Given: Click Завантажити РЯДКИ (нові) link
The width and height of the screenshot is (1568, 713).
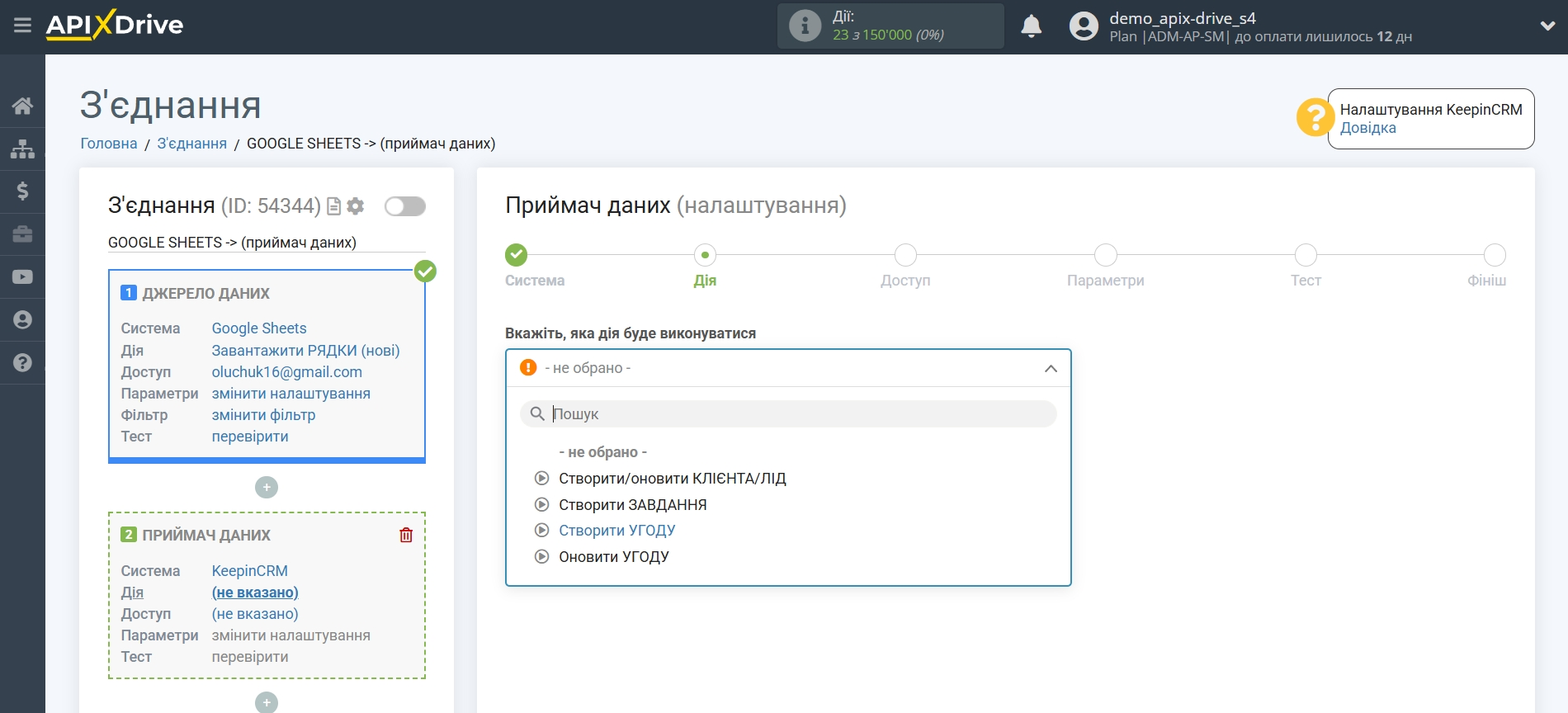Looking at the screenshot, I should click(x=306, y=351).
